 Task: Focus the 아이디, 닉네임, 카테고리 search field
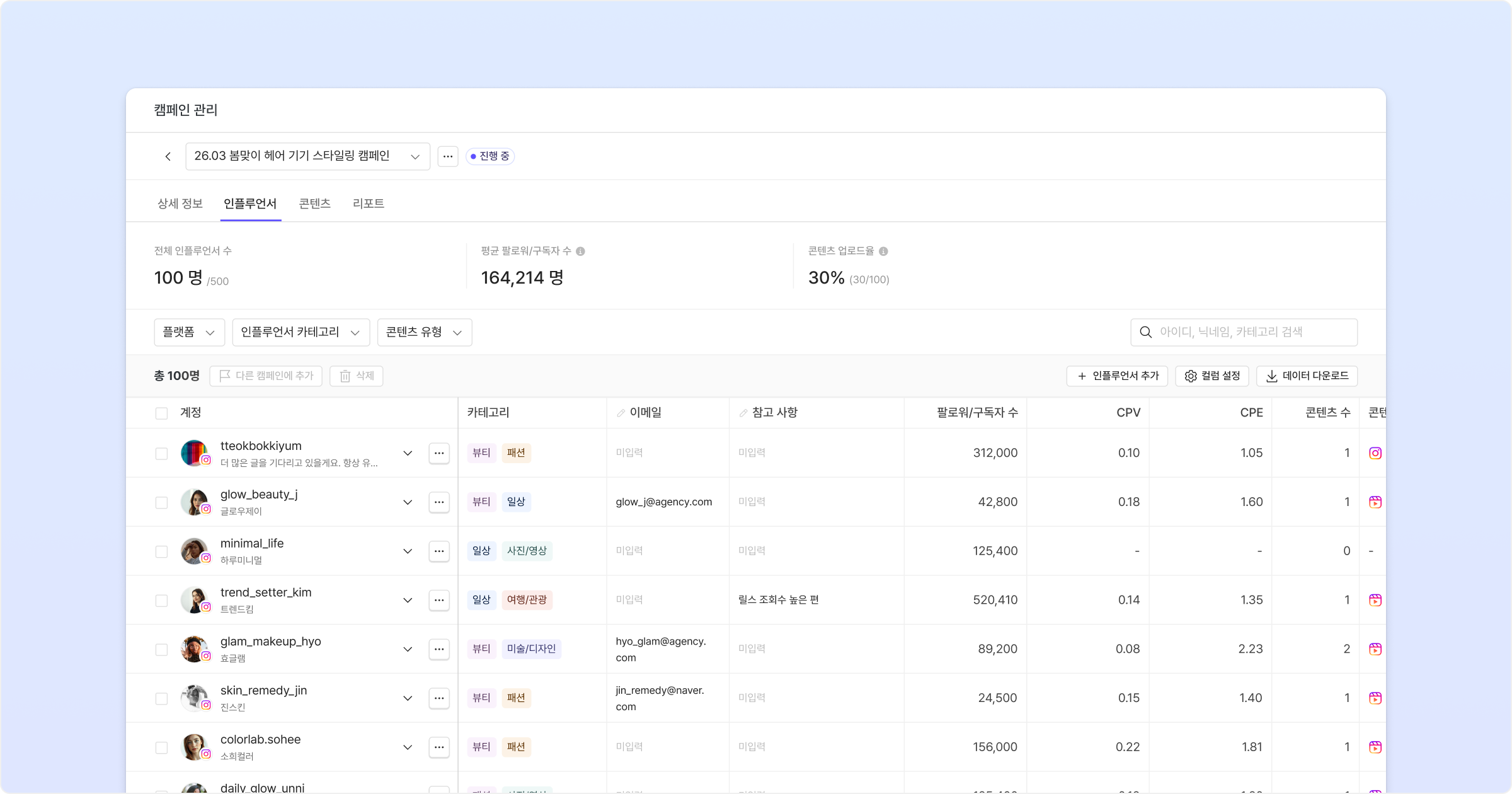click(1244, 332)
